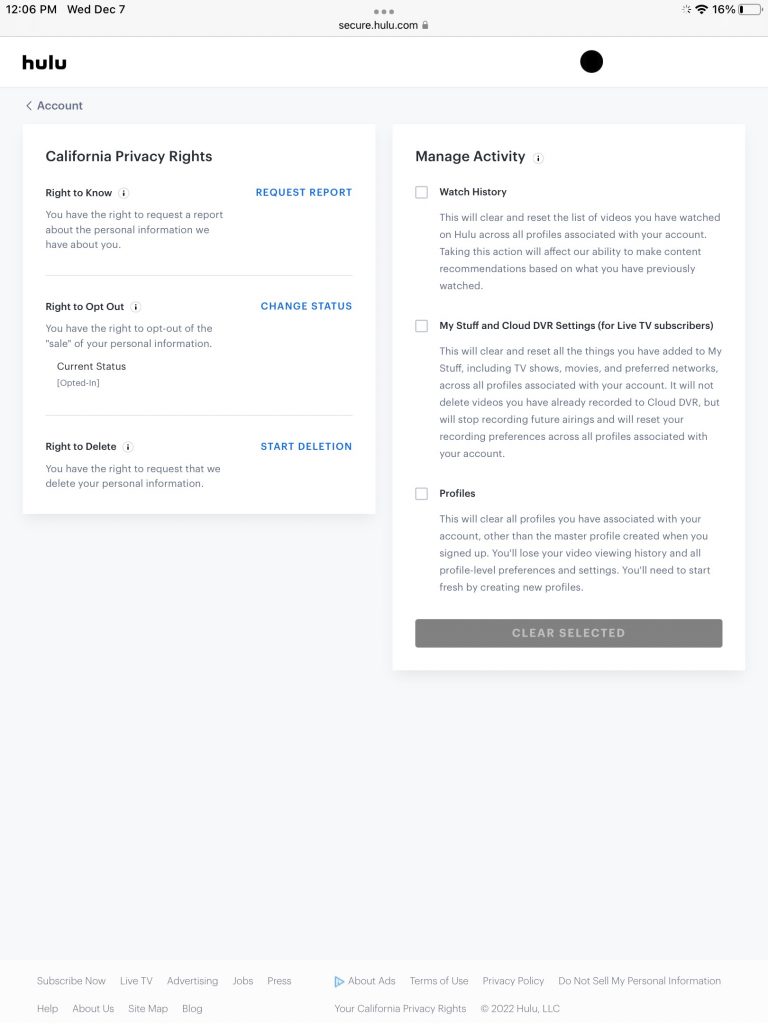Click REQUEST REPORT for Right to Know
The image size is (768, 1024).
tap(303, 192)
